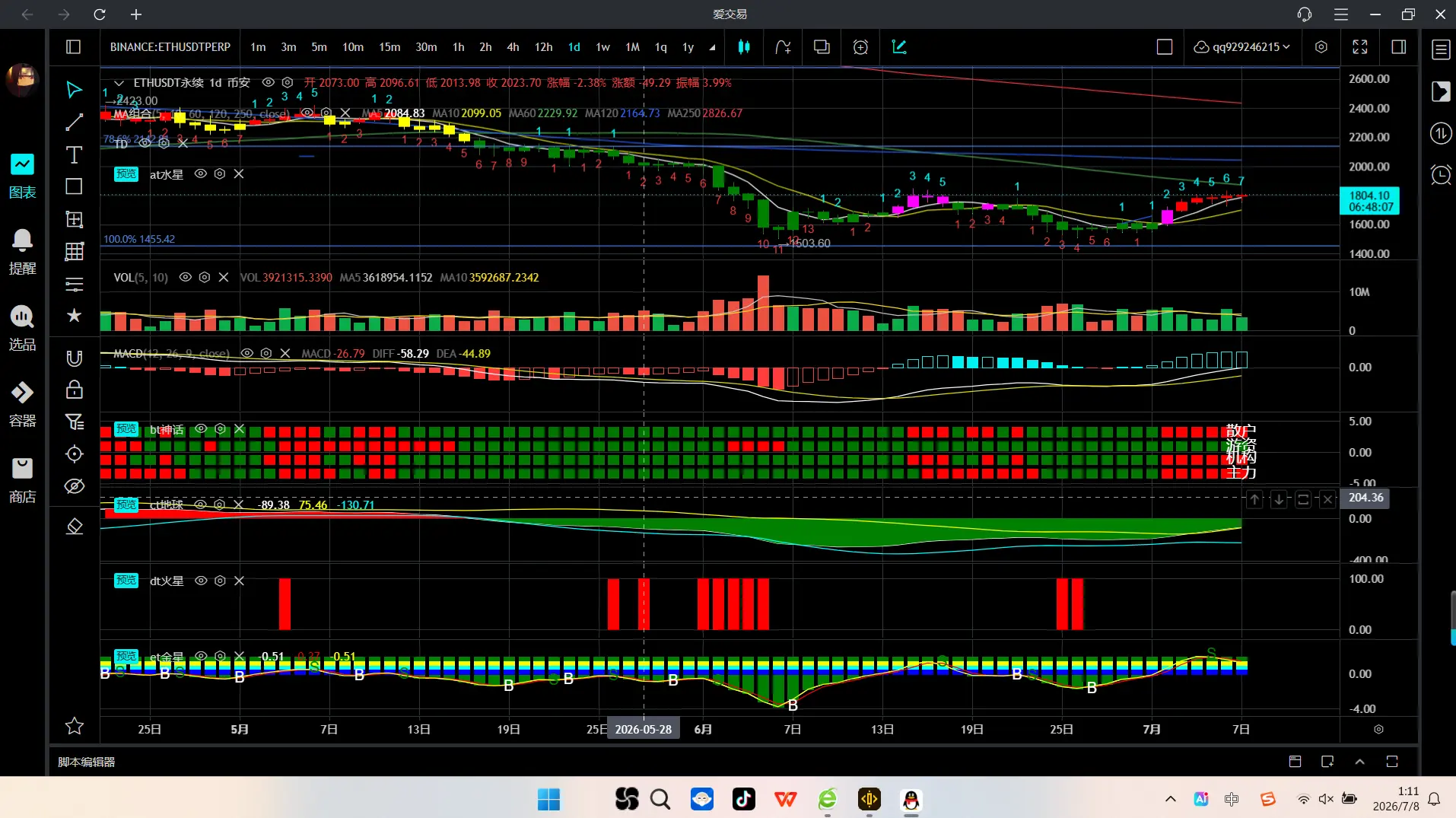
Task: Switch to the 1w timeframe
Action: coord(602,47)
